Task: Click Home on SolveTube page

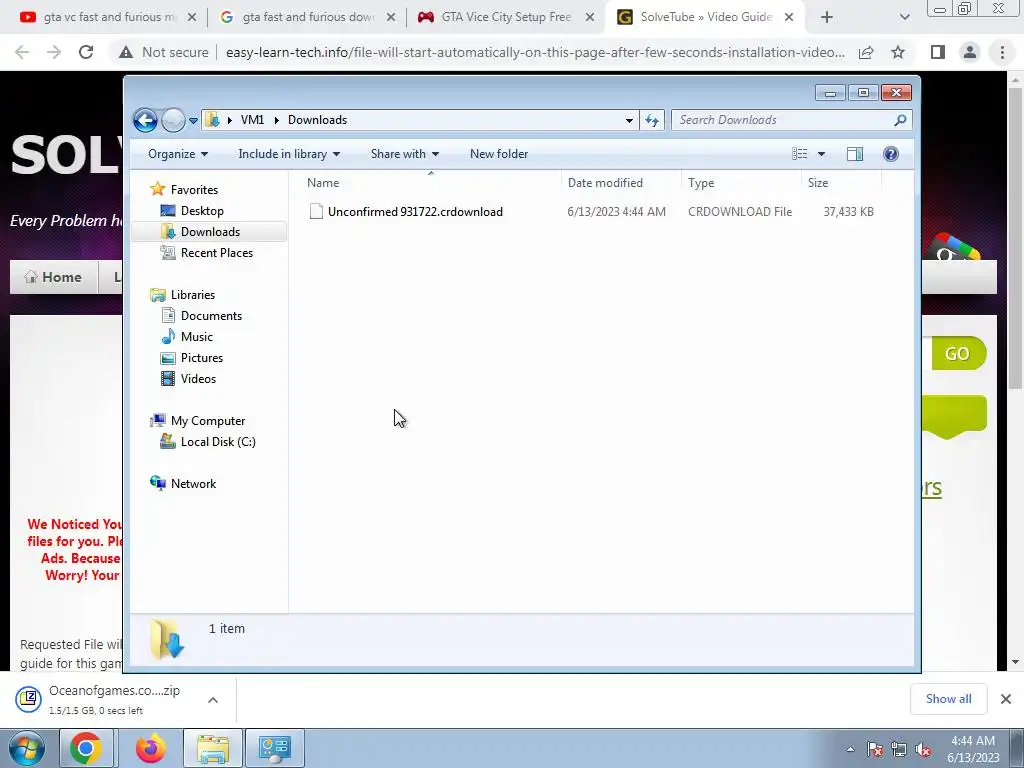Action: click(54, 277)
